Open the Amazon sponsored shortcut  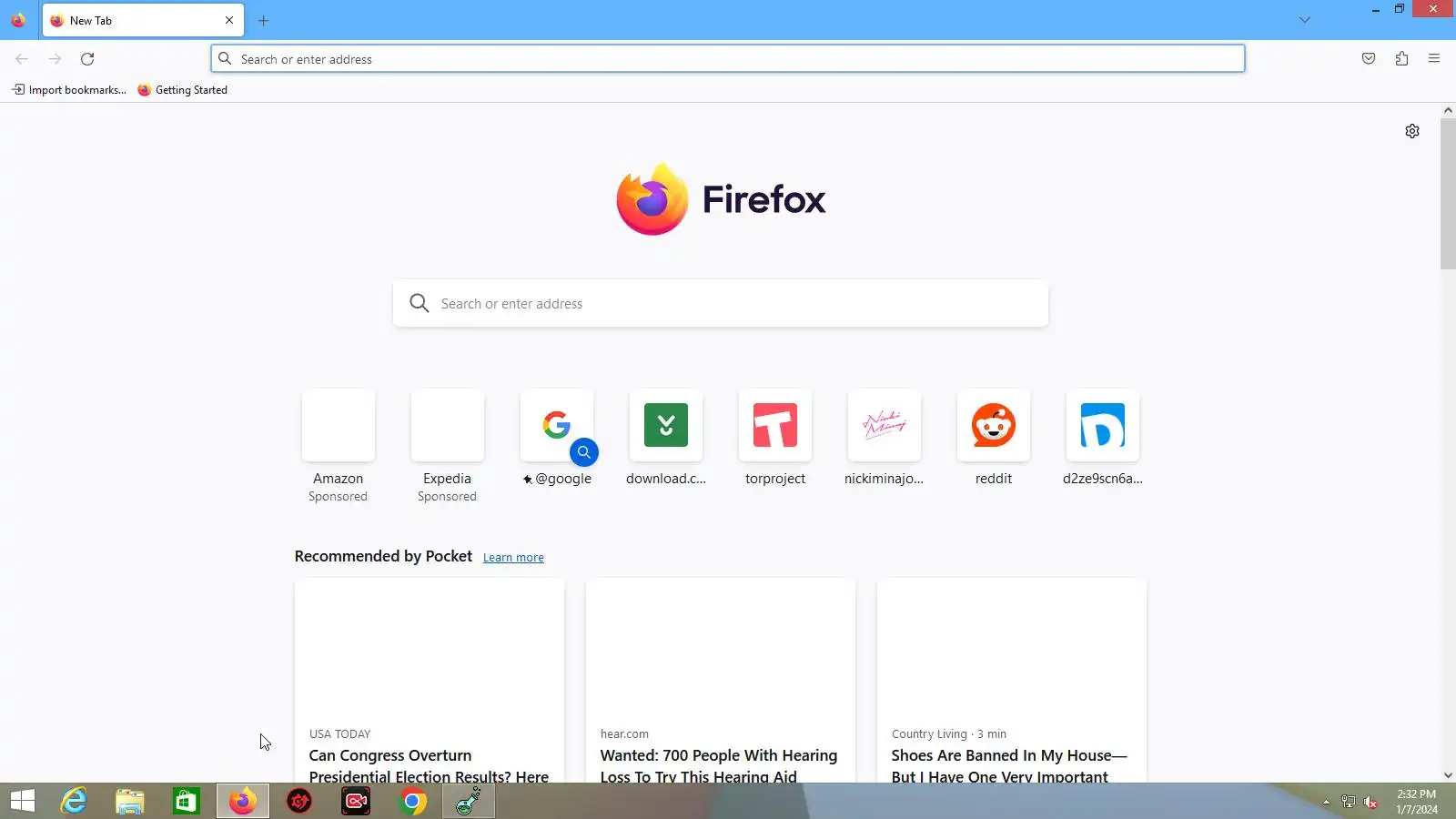coord(338,447)
